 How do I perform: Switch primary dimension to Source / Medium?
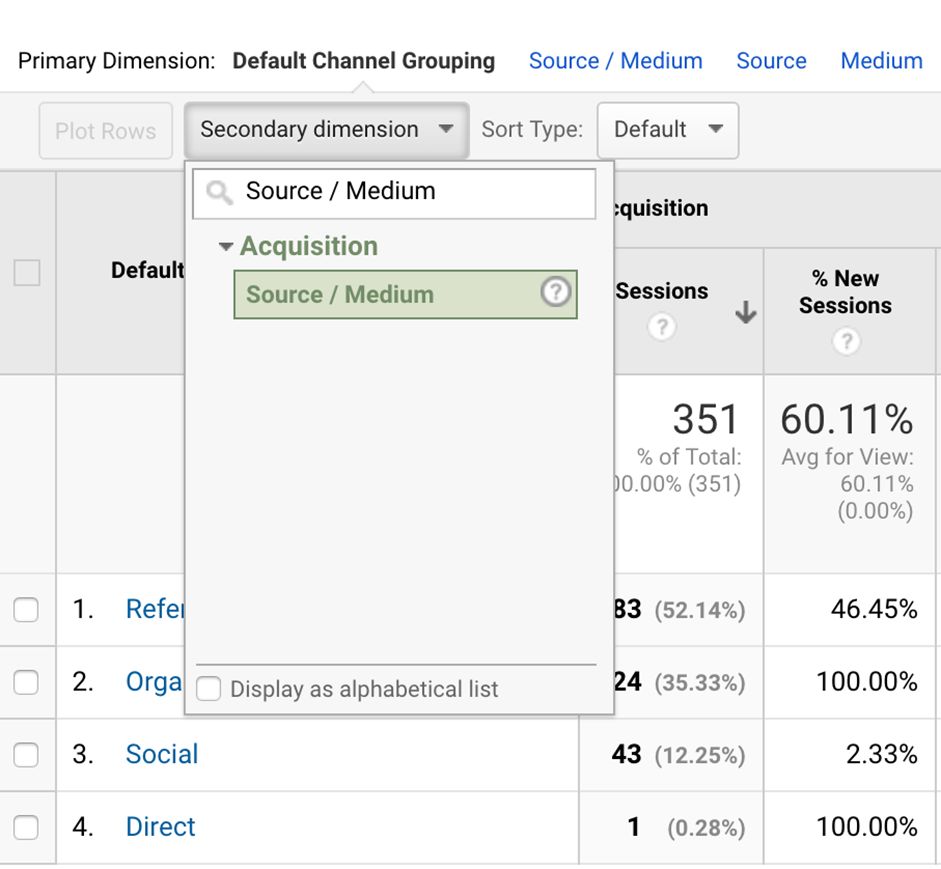tap(614, 61)
